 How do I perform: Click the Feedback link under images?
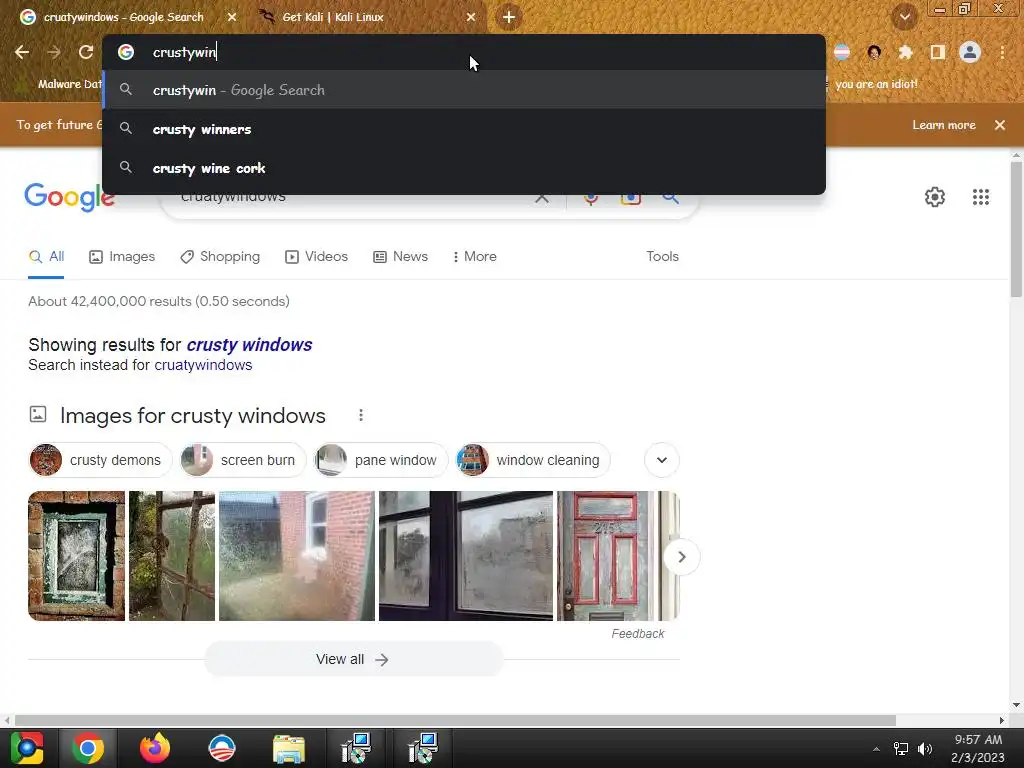[637, 633]
